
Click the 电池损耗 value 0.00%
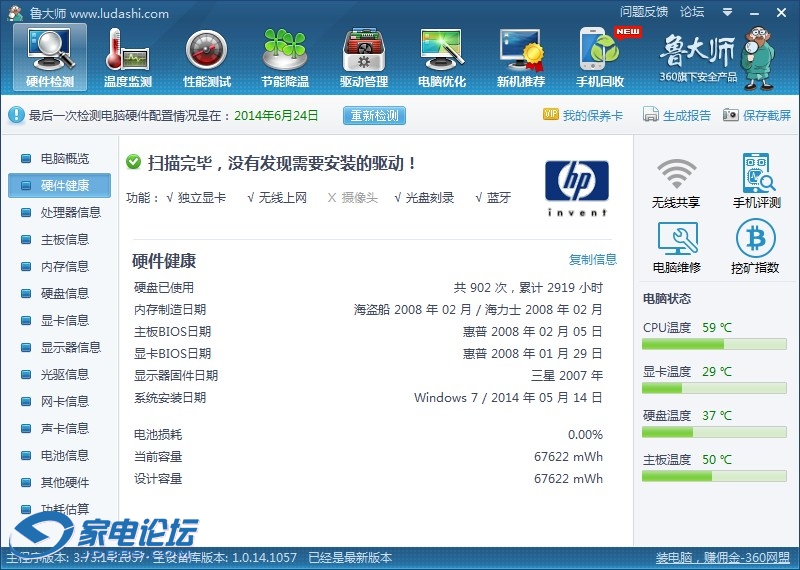pos(585,435)
